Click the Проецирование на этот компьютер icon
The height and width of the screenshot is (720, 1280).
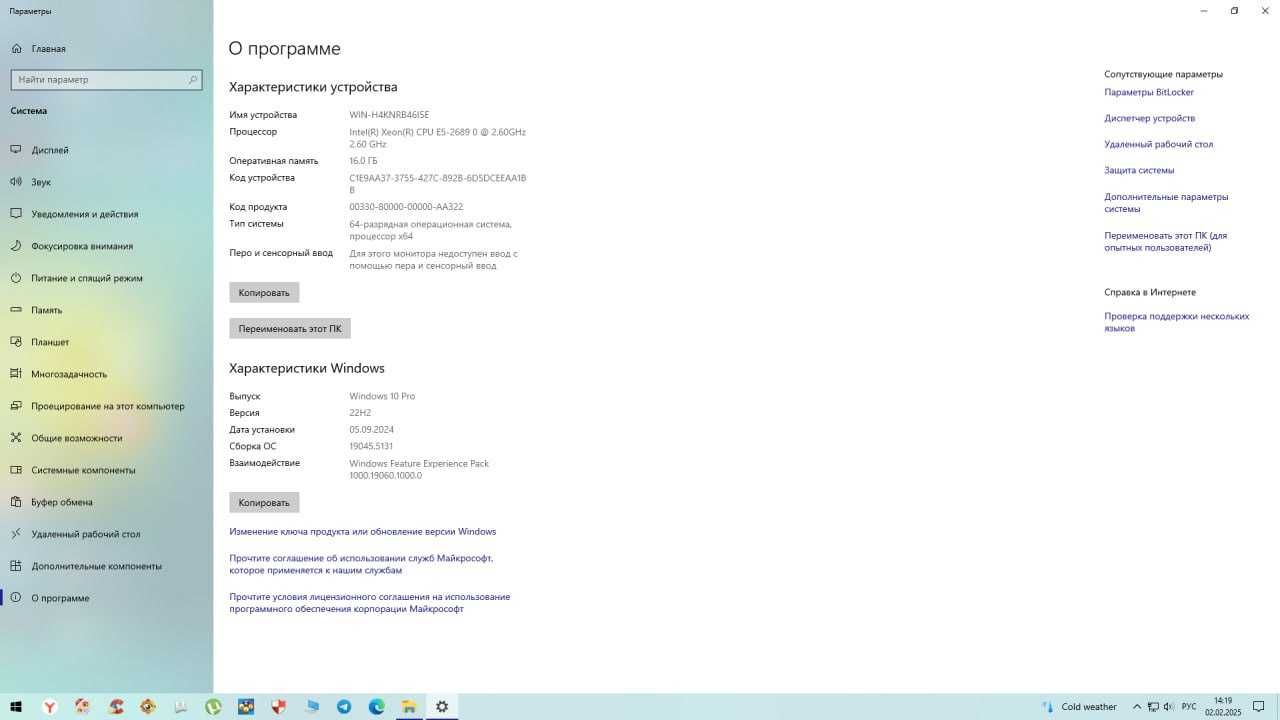[16, 406]
